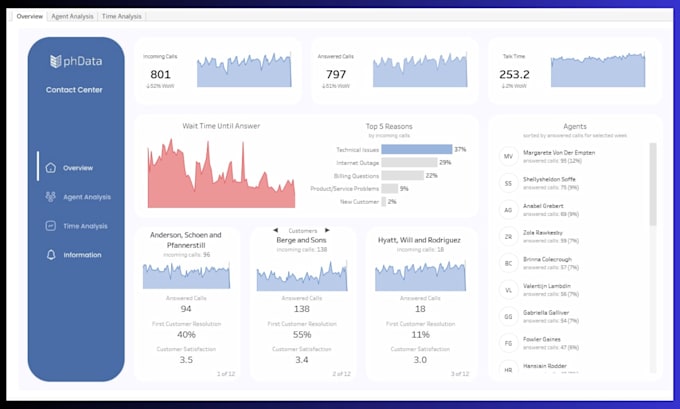Open the Overview tab at top

29,16
